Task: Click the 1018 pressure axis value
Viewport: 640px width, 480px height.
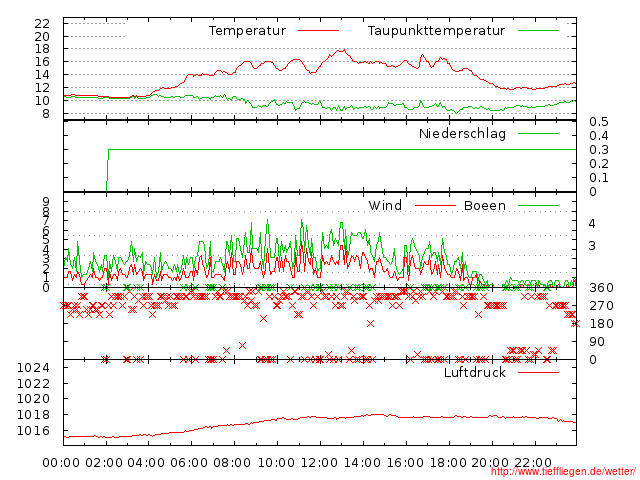Action: click(33, 415)
